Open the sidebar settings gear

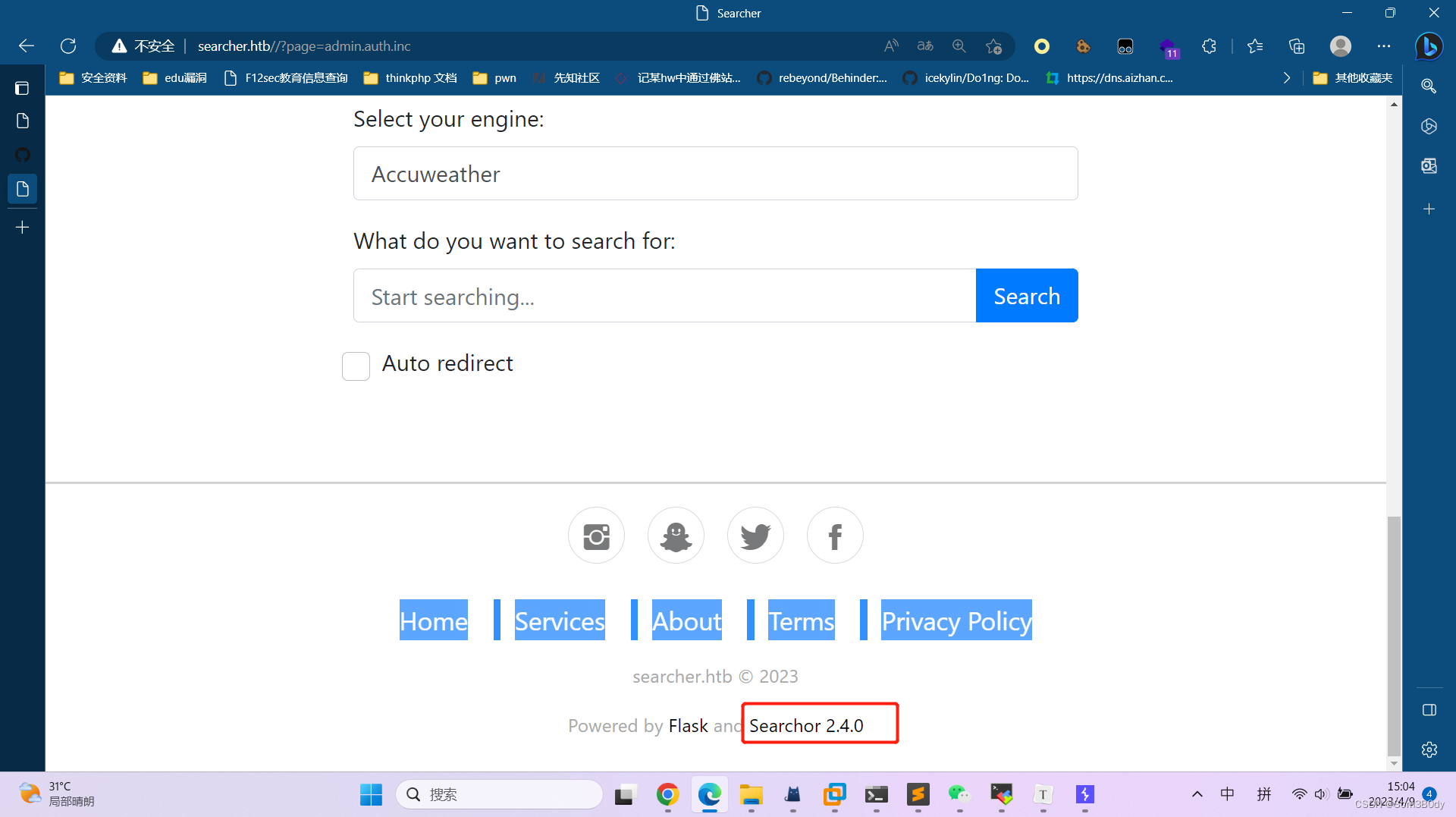point(1429,749)
